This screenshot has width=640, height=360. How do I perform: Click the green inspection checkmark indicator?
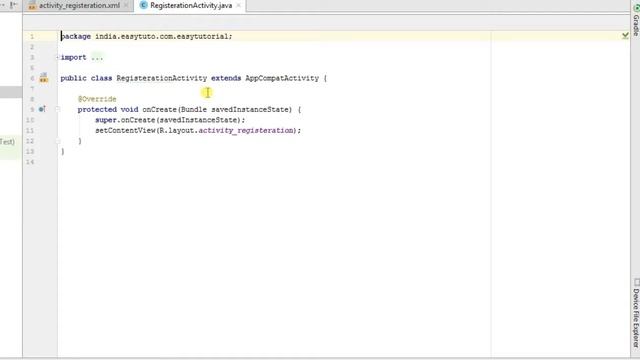tap(625, 36)
